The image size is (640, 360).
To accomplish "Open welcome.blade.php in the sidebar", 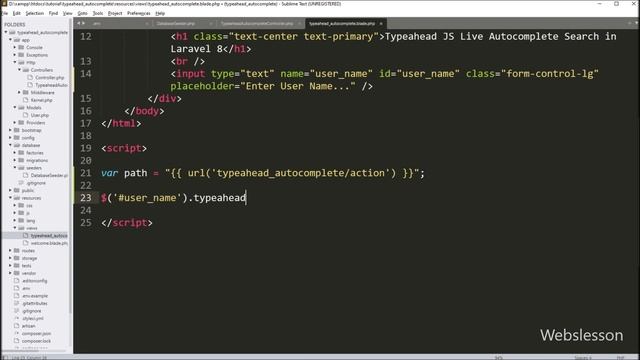I will (49, 243).
